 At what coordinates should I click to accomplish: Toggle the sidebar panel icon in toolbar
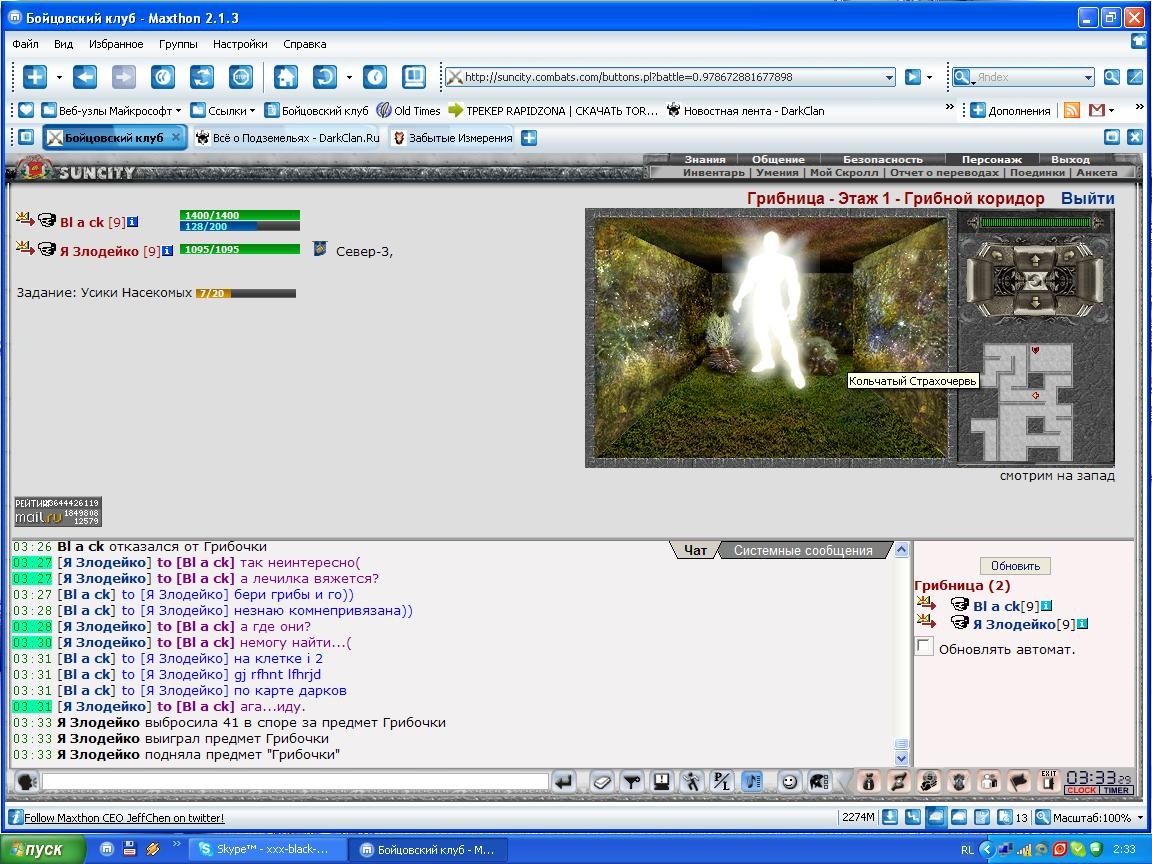[x=414, y=76]
